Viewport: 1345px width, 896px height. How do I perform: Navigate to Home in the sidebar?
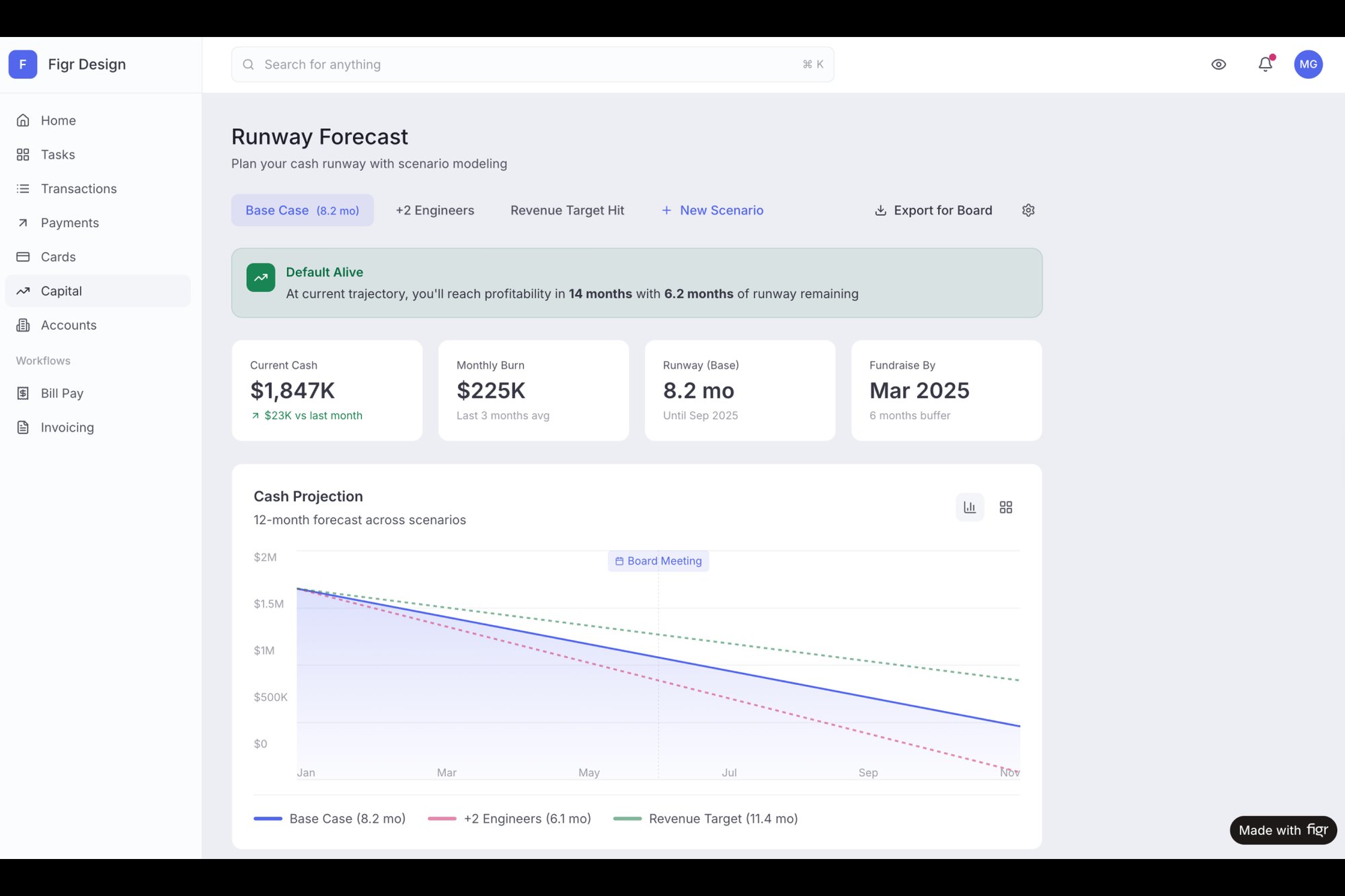point(58,120)
